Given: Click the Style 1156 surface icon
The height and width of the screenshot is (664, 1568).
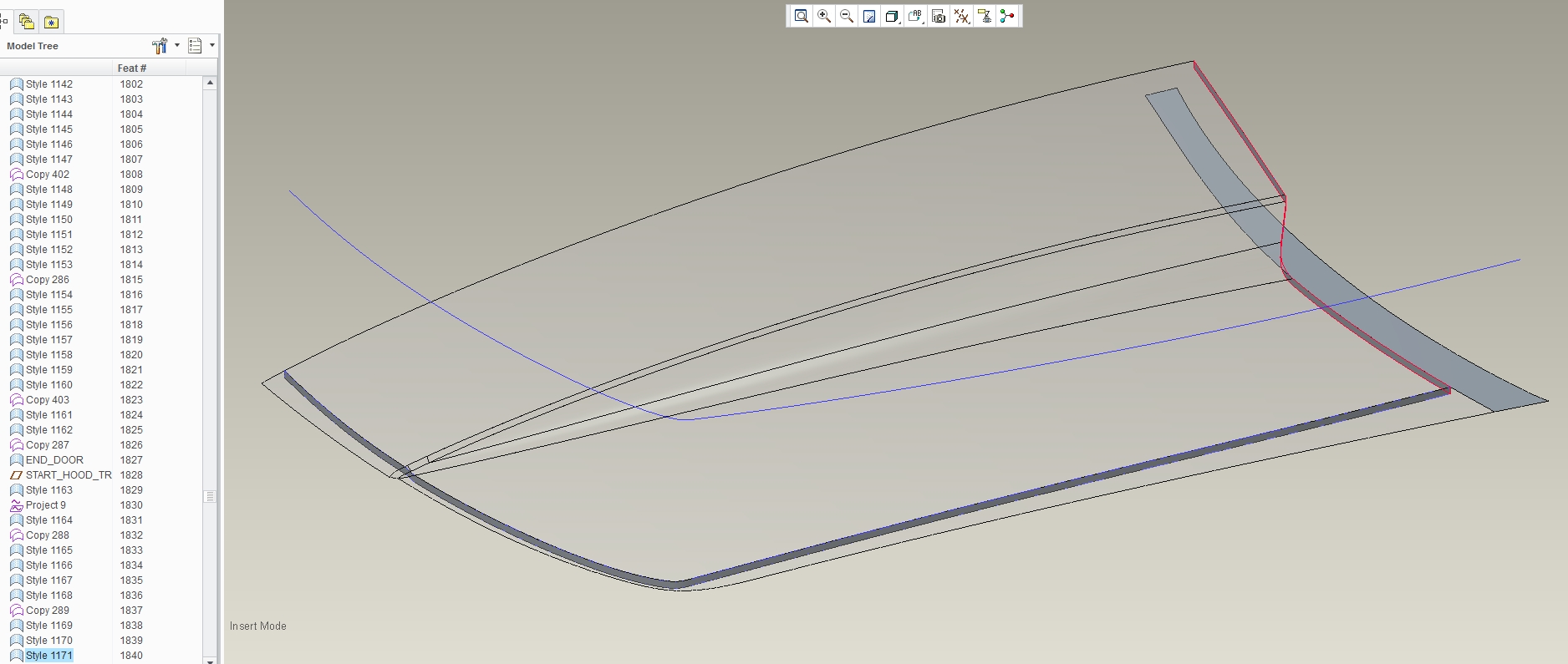Looking at the screenshot, I should pyautogui.click(x=17, y=325).
